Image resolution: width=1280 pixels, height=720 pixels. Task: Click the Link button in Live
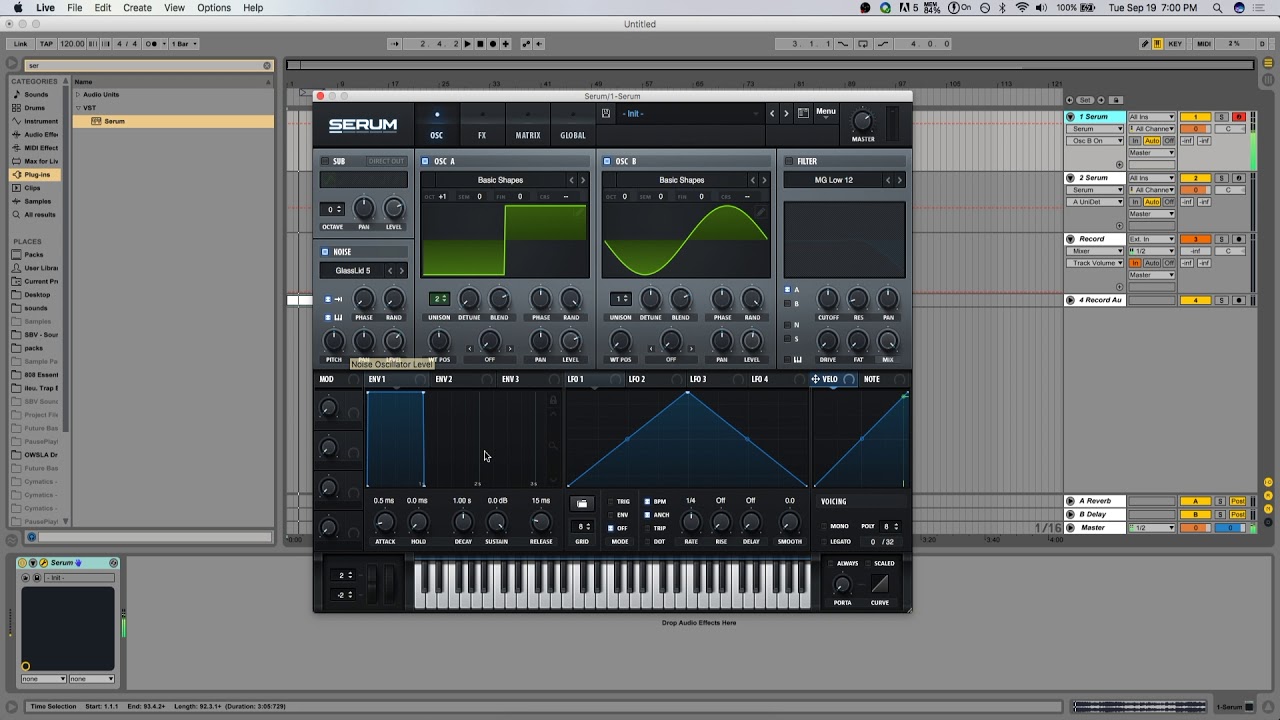point(20,44)
